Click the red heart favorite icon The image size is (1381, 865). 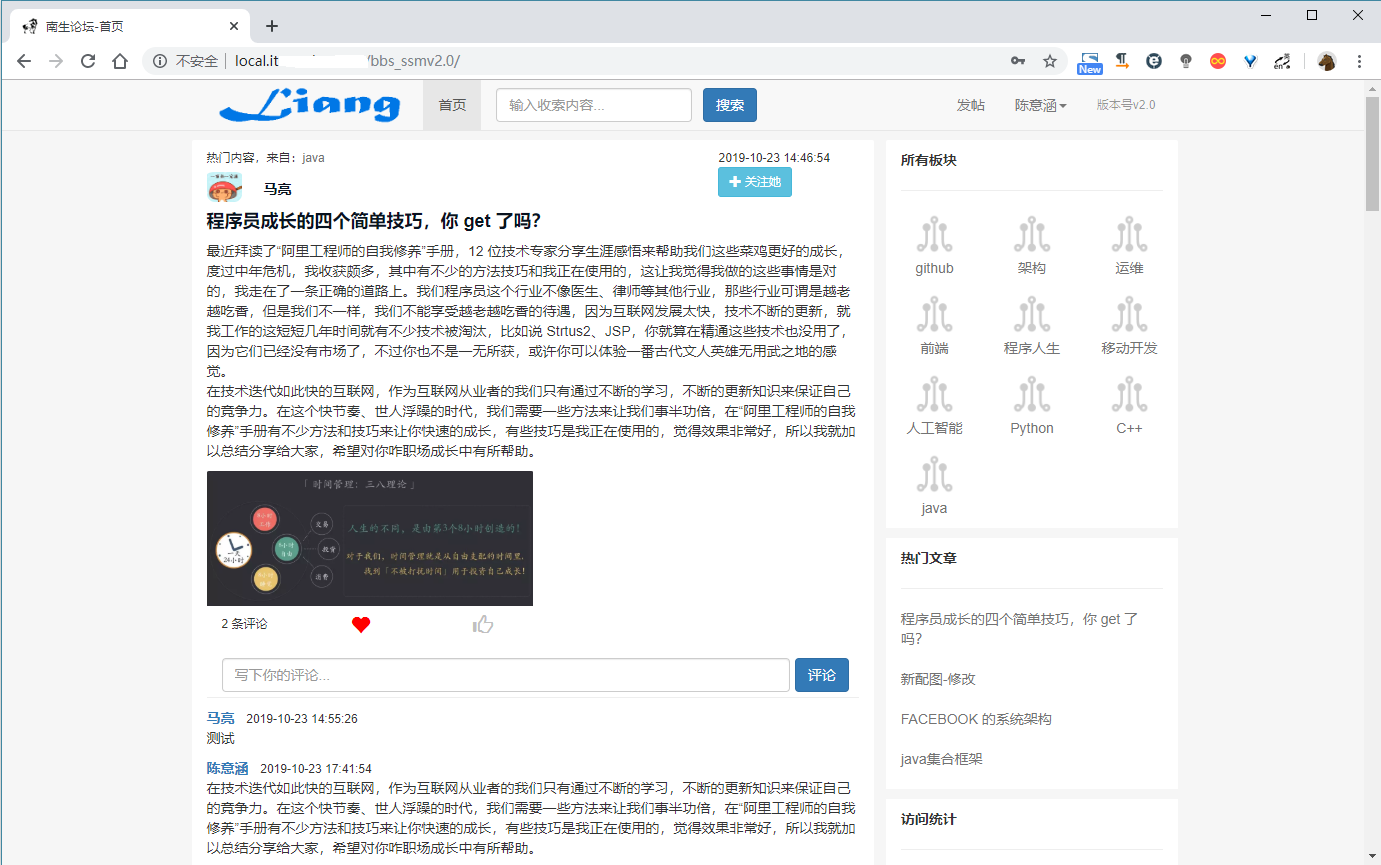tap(361, 625)
